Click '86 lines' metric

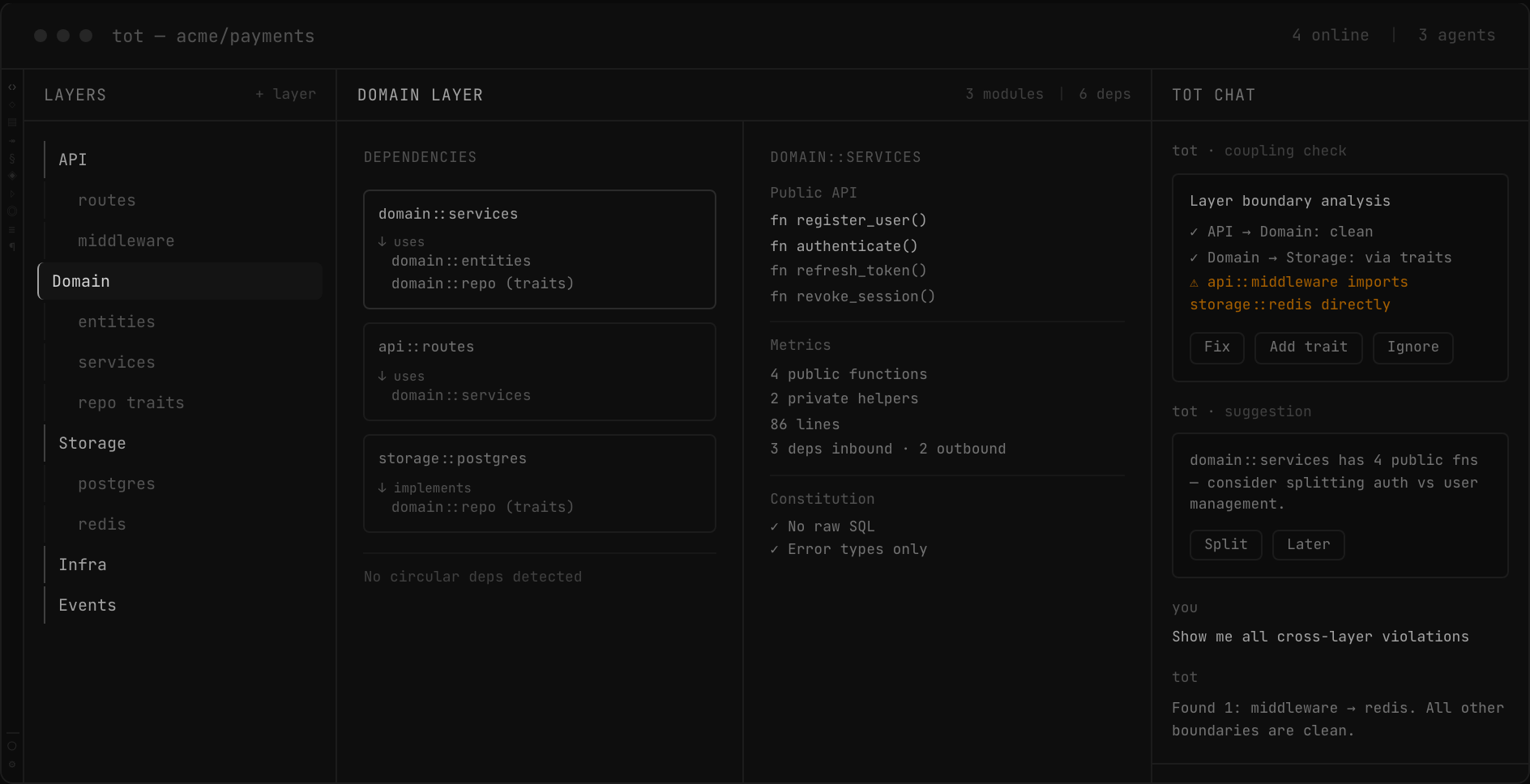tap(805, 424)
